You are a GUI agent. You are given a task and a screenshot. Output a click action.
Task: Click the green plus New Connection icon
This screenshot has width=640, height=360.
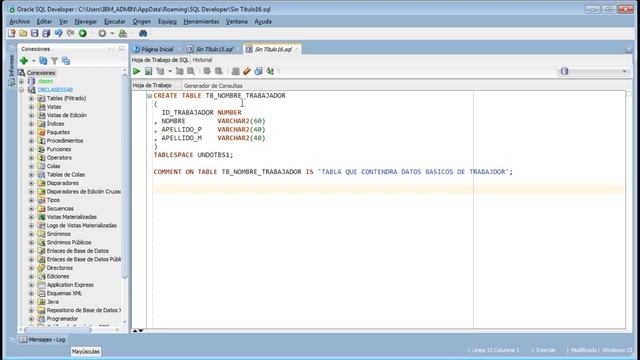24,61
